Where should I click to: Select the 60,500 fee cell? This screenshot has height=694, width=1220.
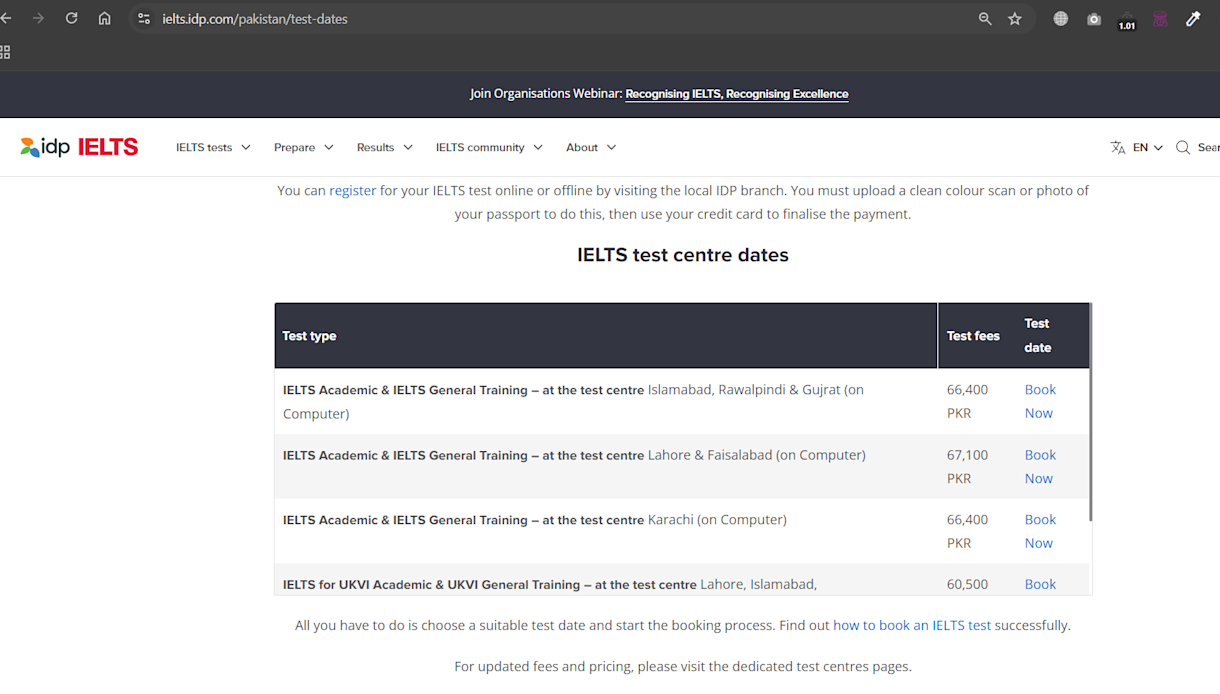(x=967, y=584)
